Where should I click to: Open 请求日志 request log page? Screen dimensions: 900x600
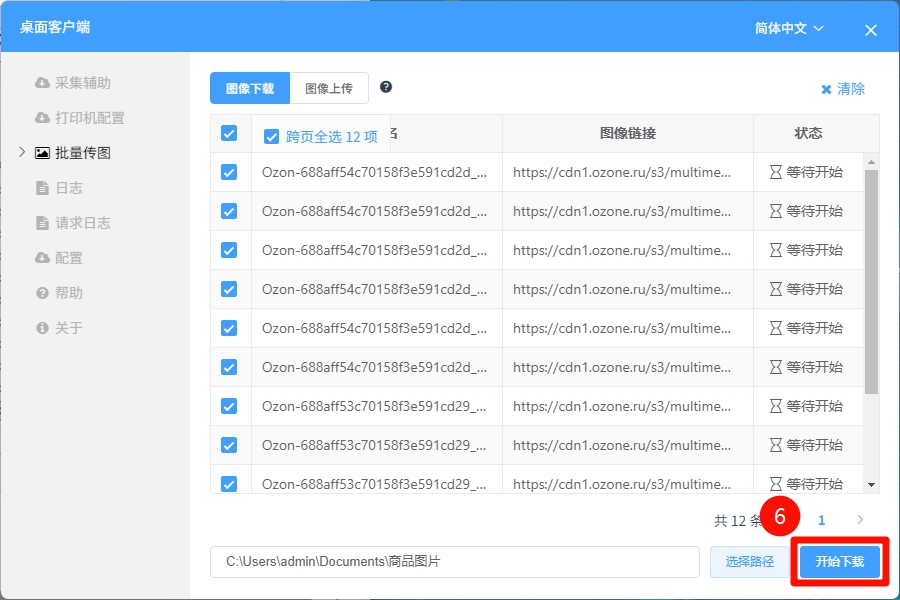(x=82, y=223)
